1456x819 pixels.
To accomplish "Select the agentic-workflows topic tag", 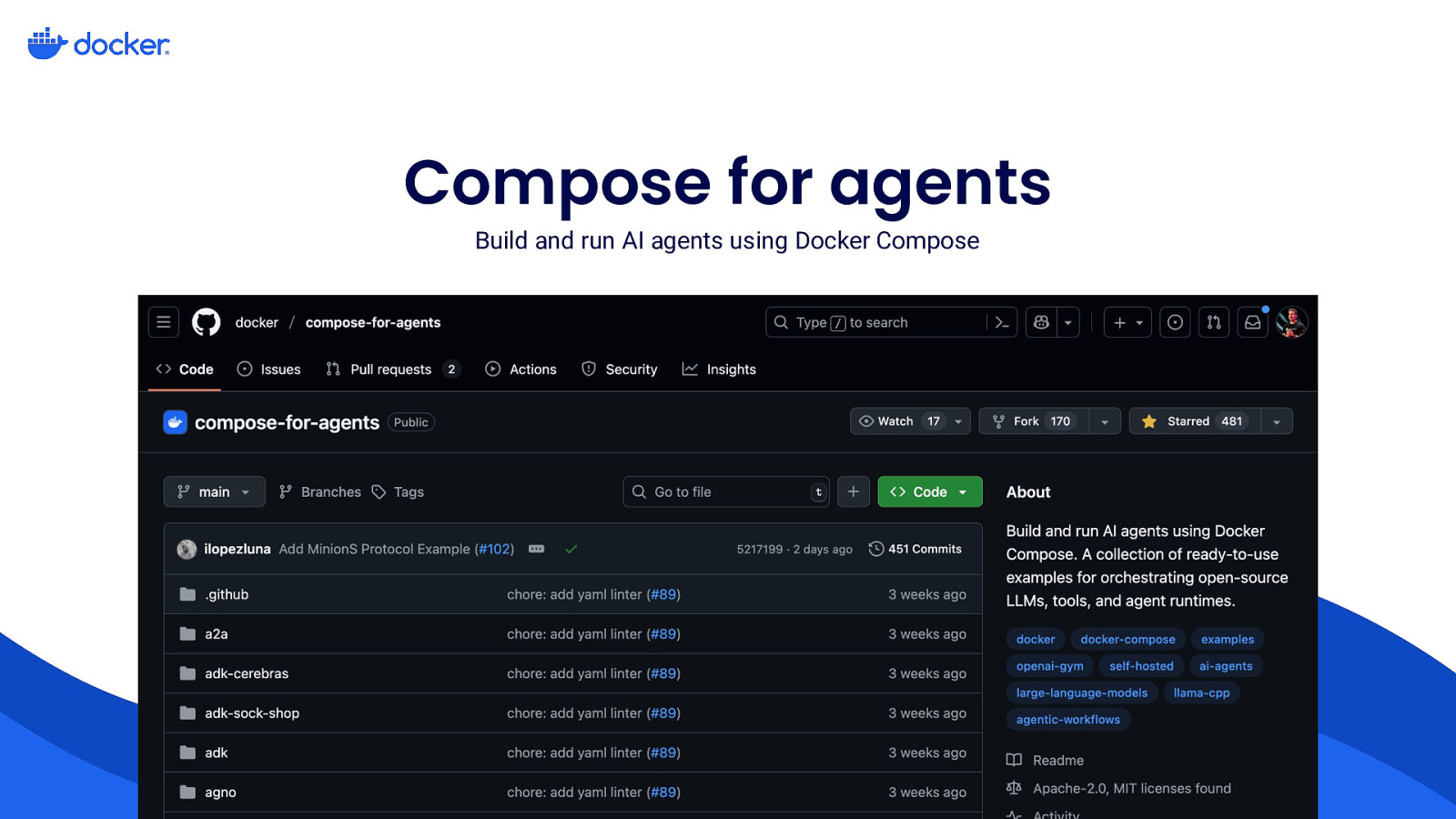I will (1068, 719).
